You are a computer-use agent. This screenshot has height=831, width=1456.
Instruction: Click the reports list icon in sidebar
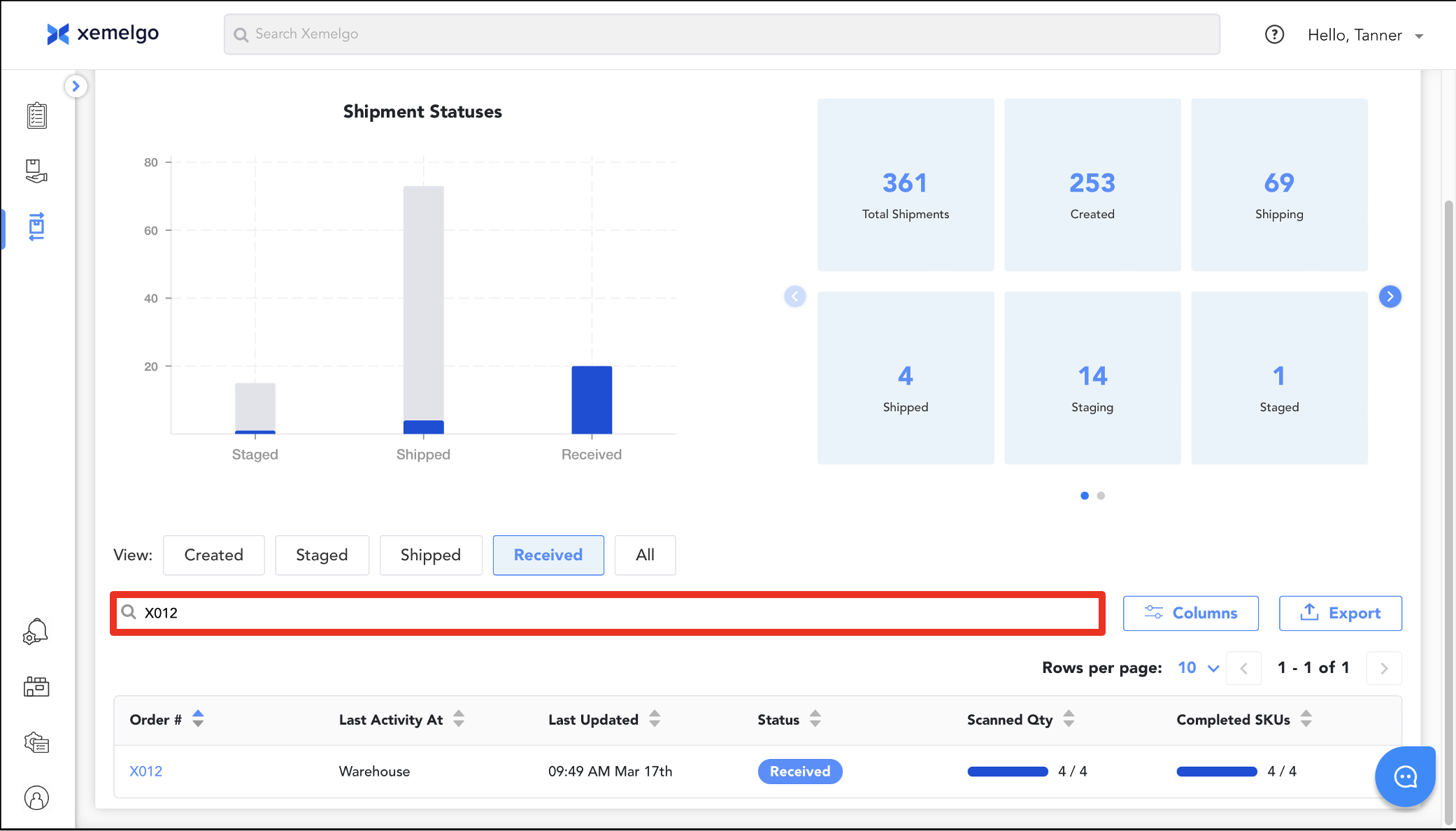tap(36, 742)
